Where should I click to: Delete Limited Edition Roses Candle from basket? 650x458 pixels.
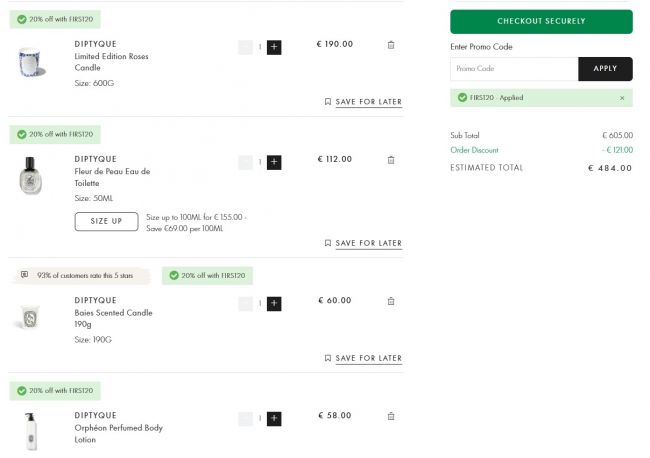click(x=390, y=45)
